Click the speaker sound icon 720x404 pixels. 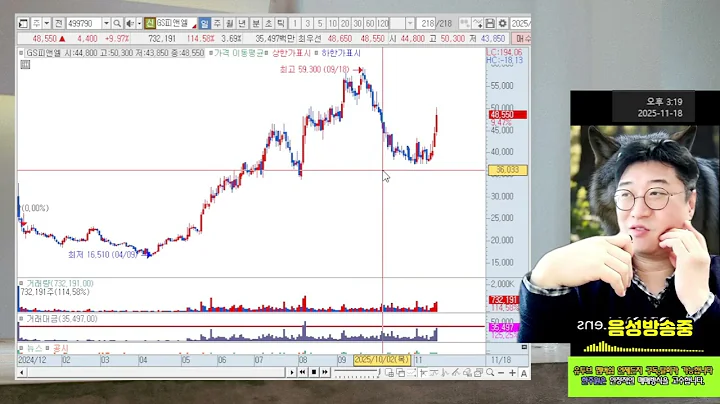(x=130, y=23)
